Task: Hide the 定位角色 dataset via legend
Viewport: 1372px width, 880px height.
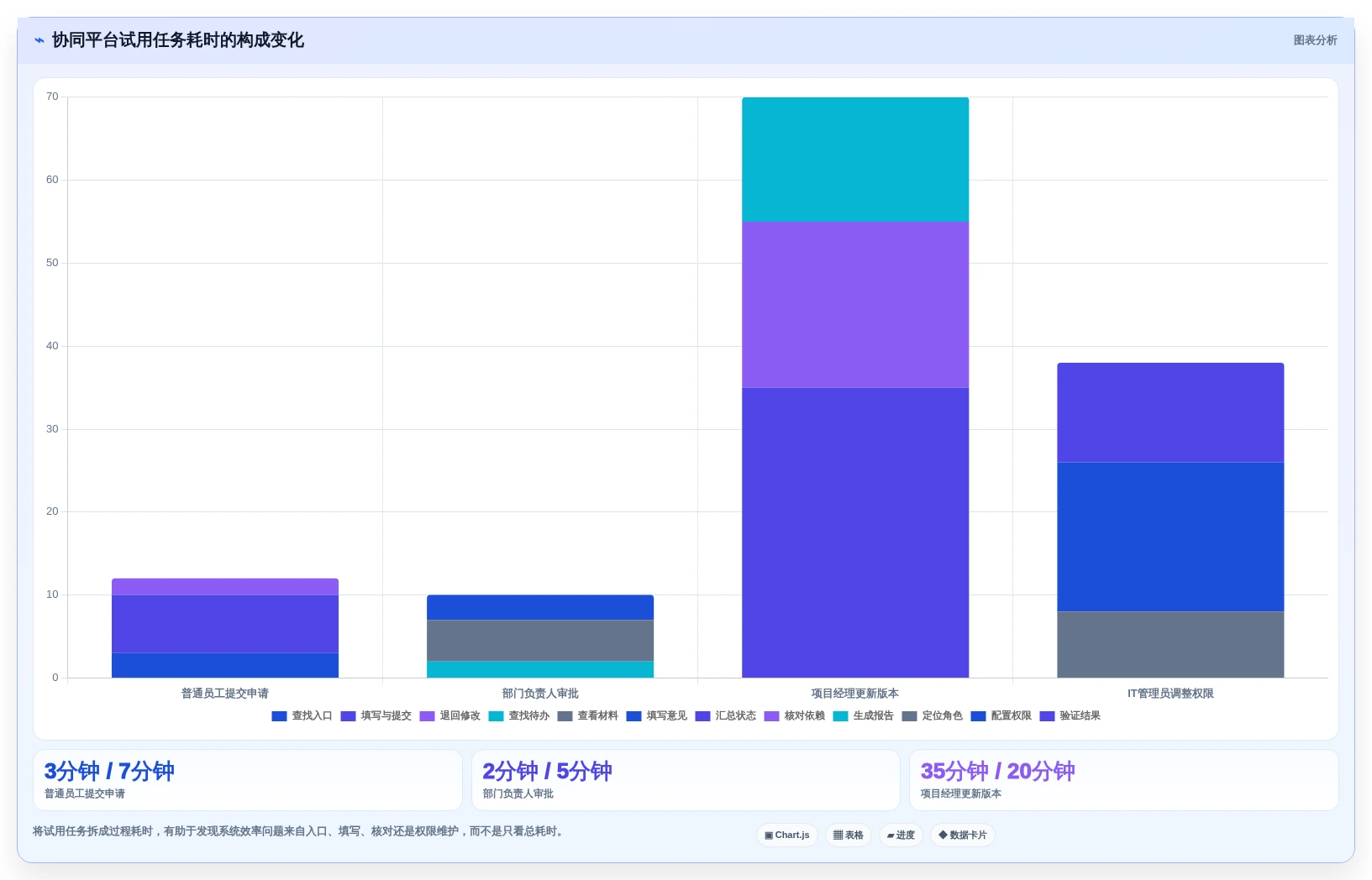Action: [x=932, y=716]
